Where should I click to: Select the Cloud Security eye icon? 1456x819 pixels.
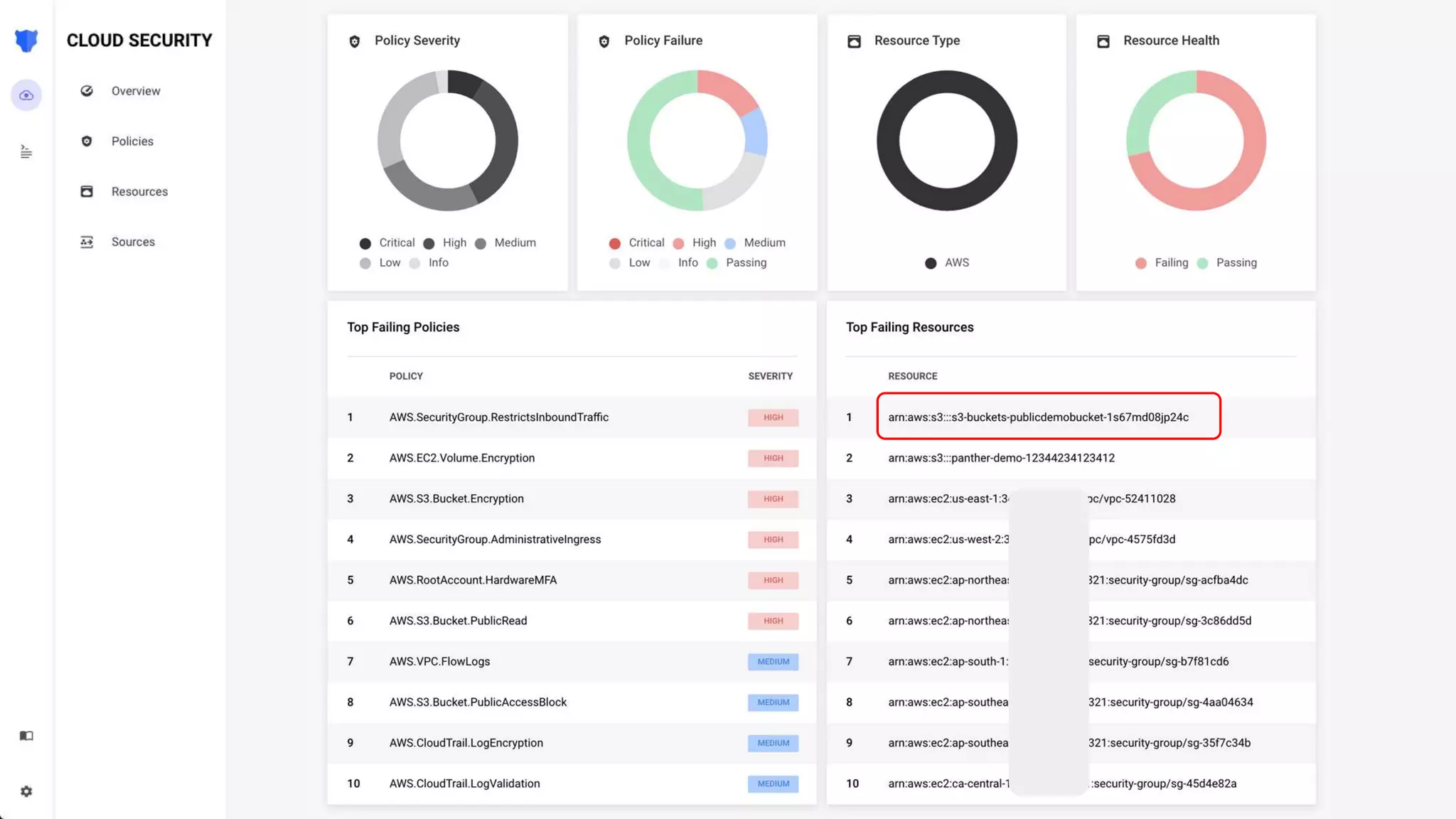(26, 95)
